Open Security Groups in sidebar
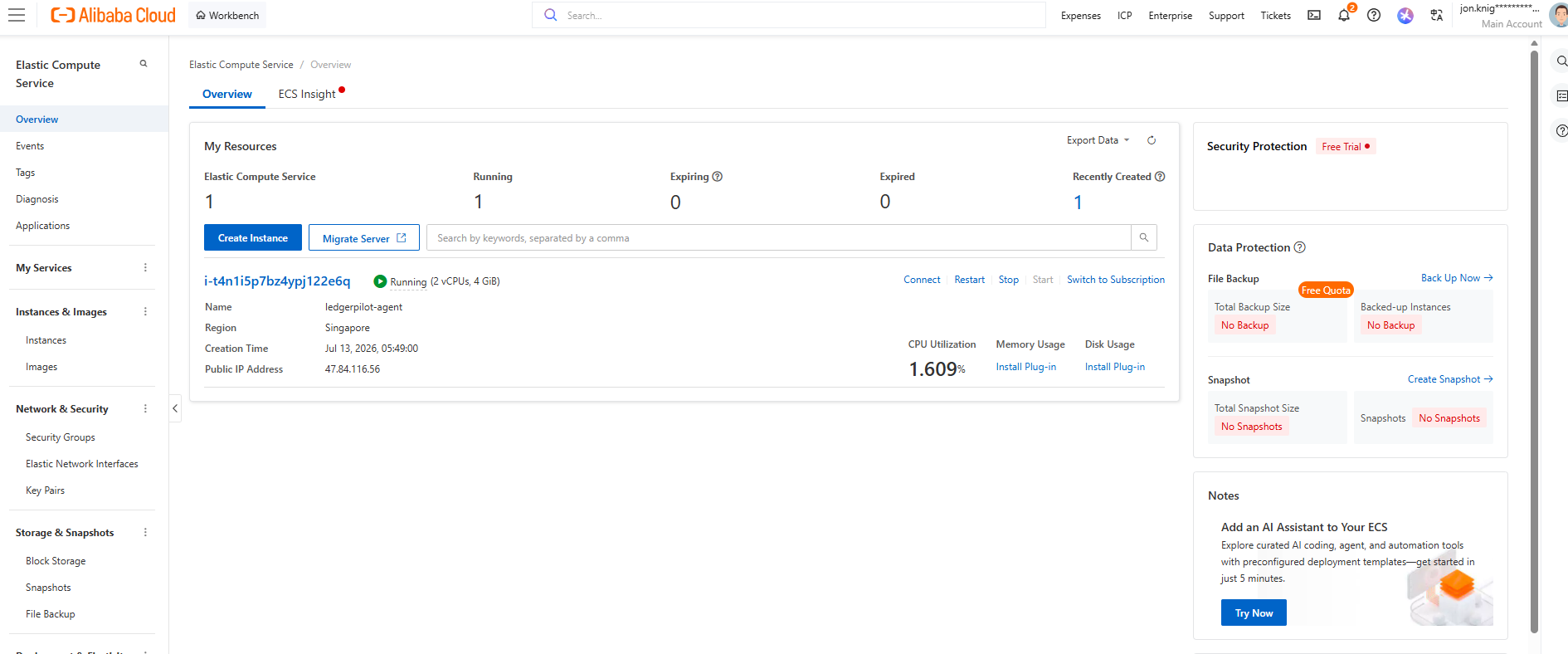 tap(61, 437)
